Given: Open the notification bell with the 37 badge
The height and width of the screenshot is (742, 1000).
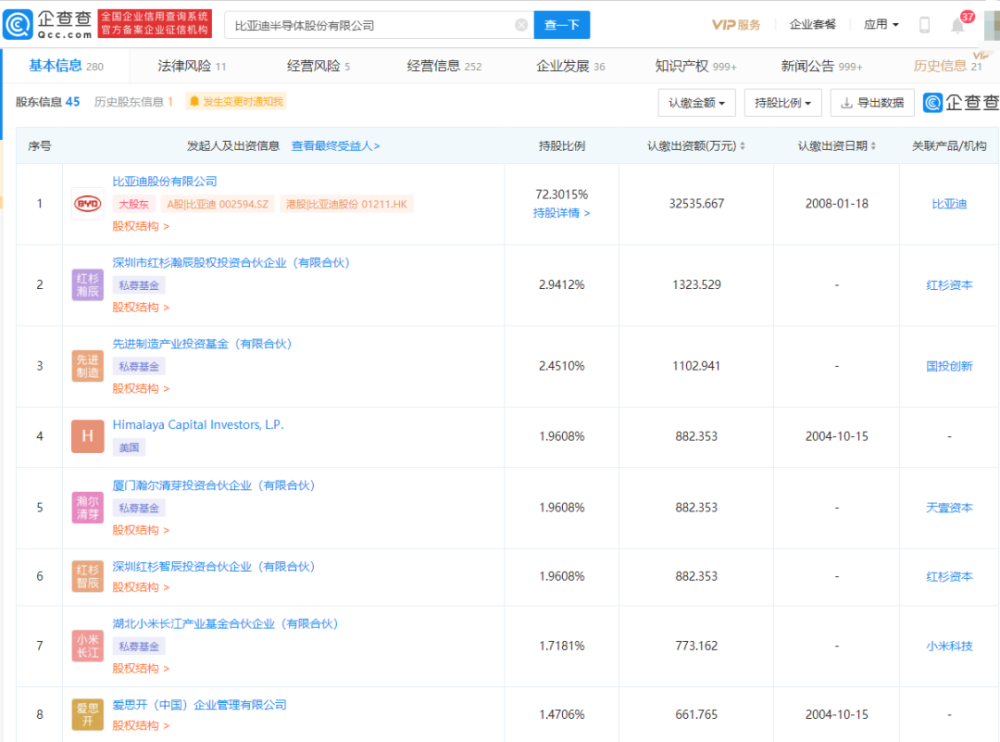Looking at the screenshot, I should point(957,25).
